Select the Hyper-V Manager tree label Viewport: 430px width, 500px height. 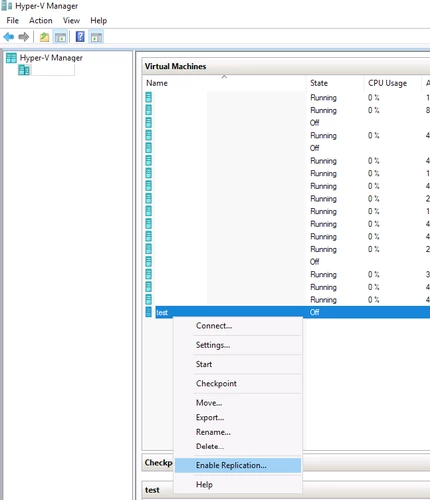click(51, 58)
